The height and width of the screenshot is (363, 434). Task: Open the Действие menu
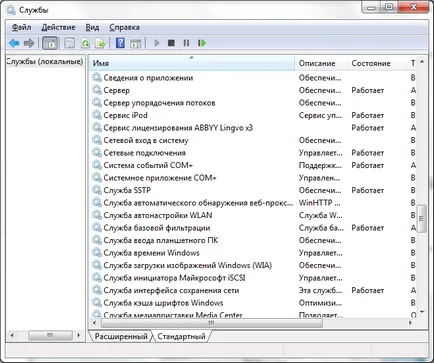pos(58,27)
